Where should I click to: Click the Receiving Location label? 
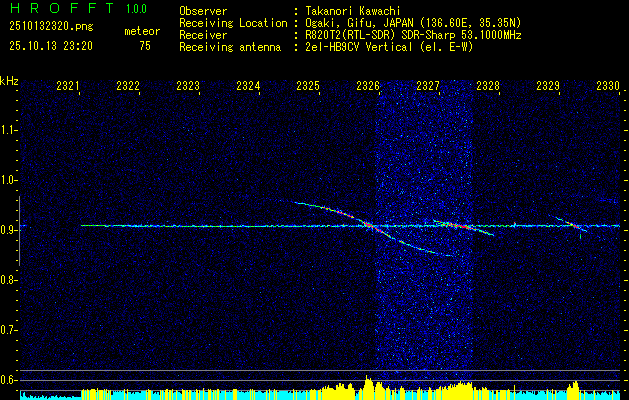(233, 23)
